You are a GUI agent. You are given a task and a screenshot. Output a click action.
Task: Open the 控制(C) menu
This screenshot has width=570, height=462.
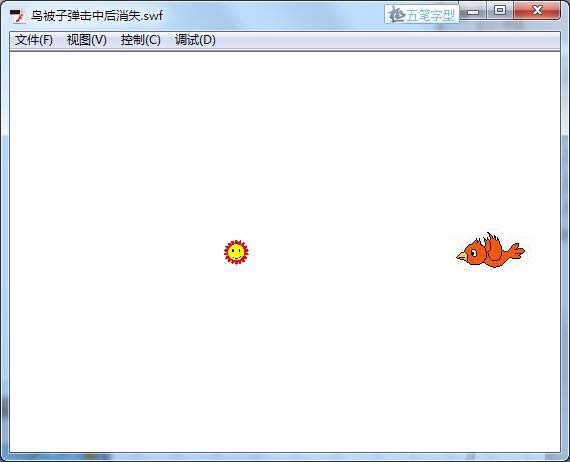coord(141,40)
